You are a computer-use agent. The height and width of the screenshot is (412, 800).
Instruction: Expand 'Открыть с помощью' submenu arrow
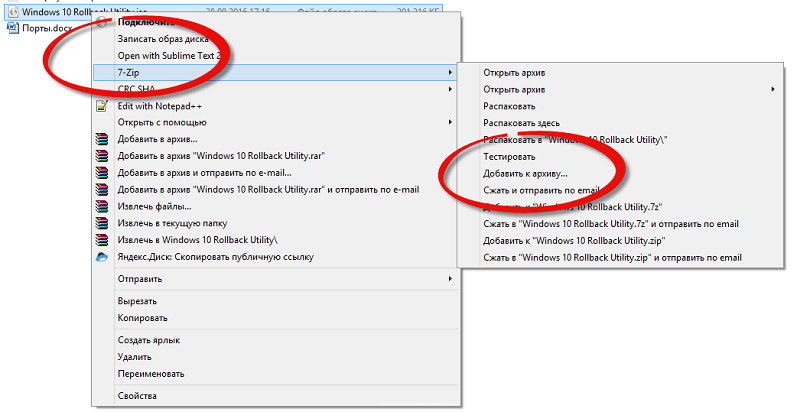coord(450,122)
